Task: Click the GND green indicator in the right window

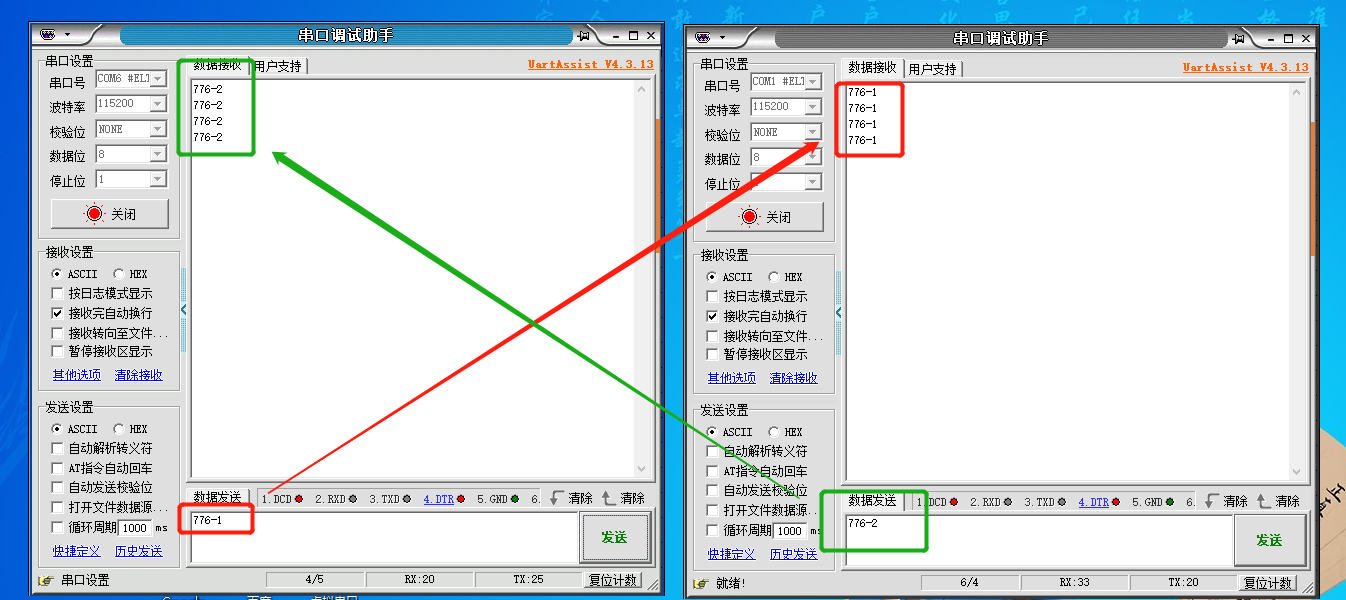Action: click(x=1169, y=502)
